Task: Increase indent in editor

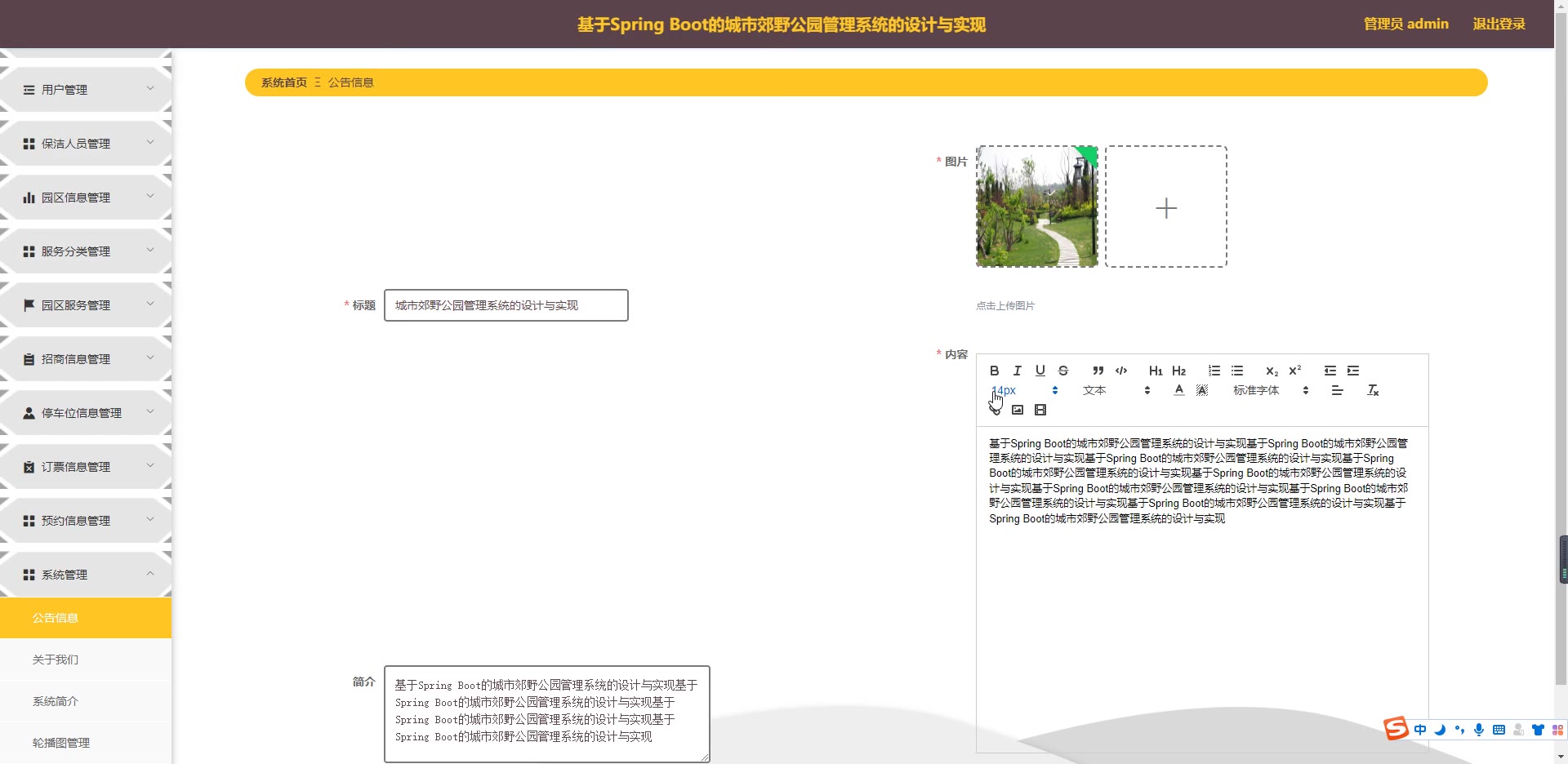Action: coord(1353,371)
